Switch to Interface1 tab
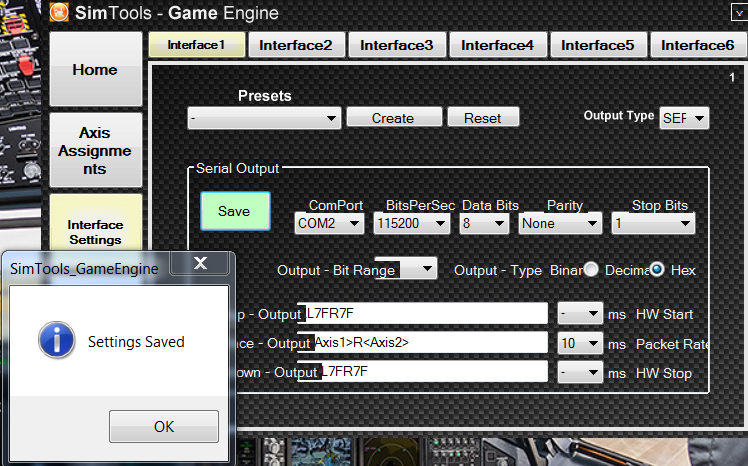 (x=197, y=45)
